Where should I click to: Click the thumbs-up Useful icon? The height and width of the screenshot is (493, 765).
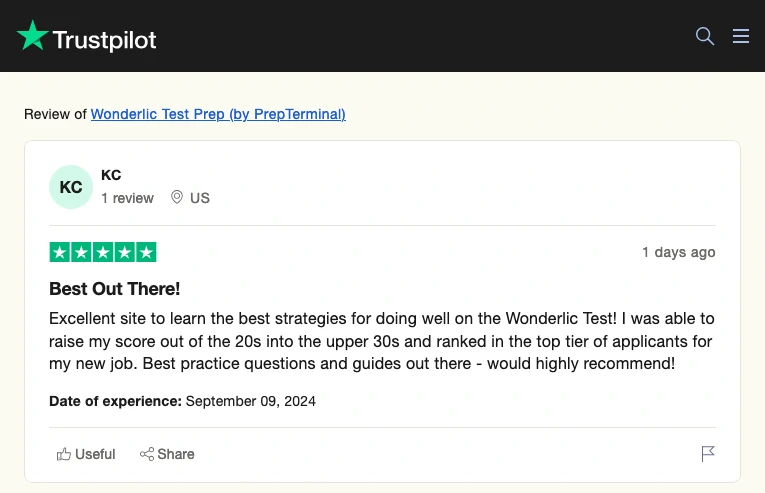63,454
